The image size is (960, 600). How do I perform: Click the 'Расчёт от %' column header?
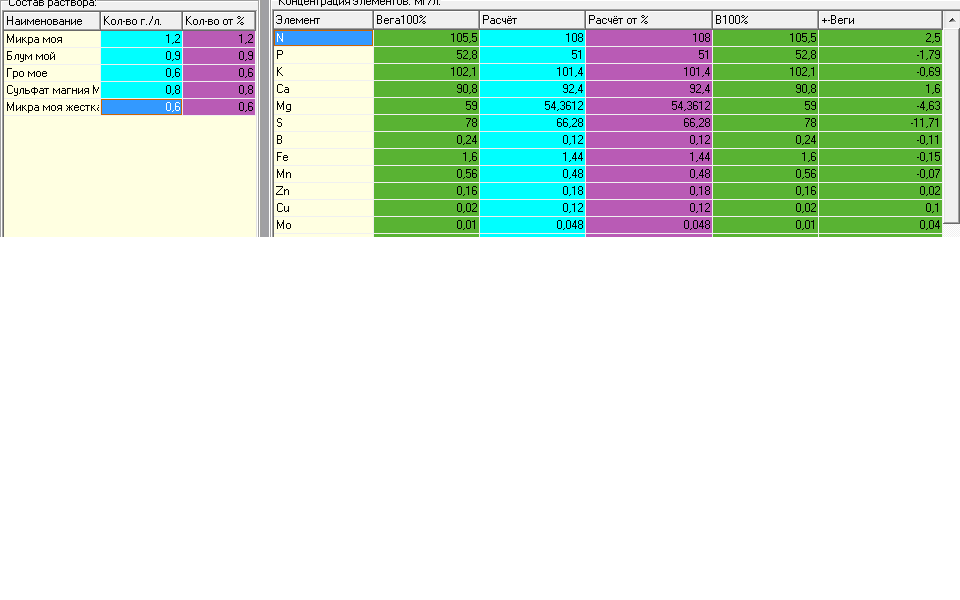pos(649,20)
